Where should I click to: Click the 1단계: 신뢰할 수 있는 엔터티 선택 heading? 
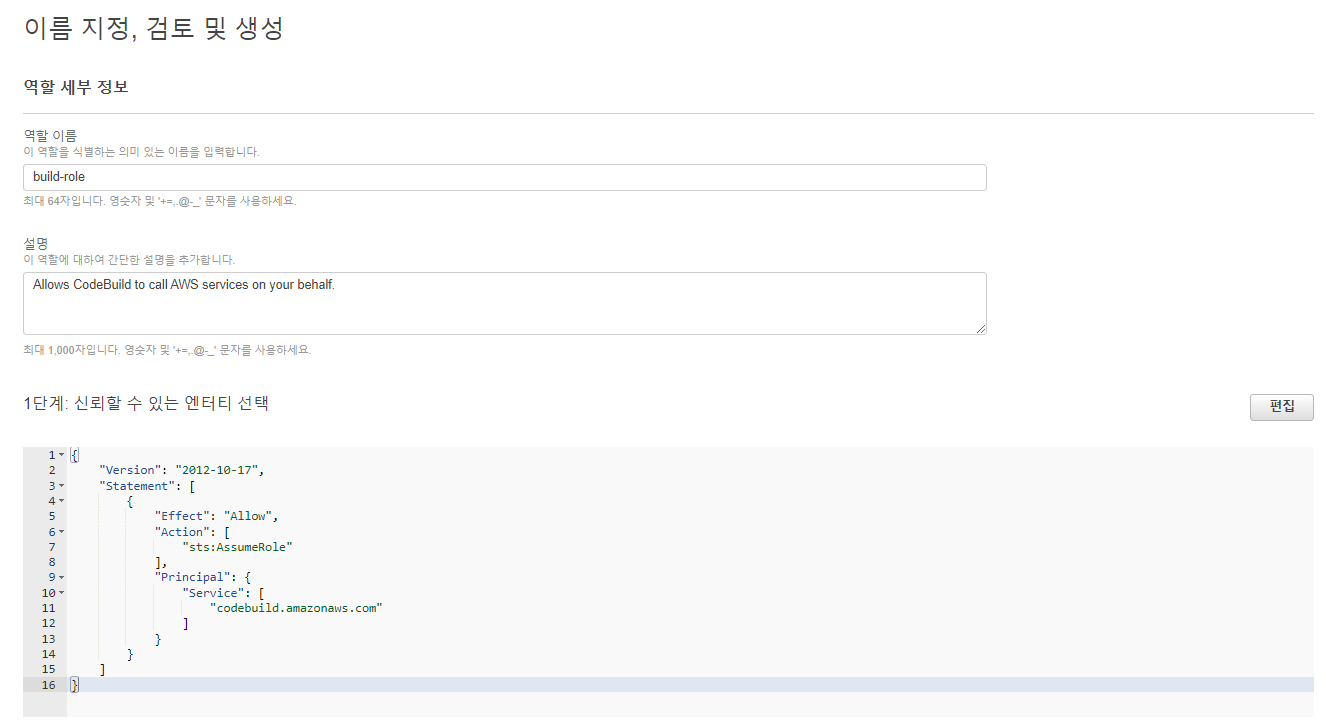point(146,403)
